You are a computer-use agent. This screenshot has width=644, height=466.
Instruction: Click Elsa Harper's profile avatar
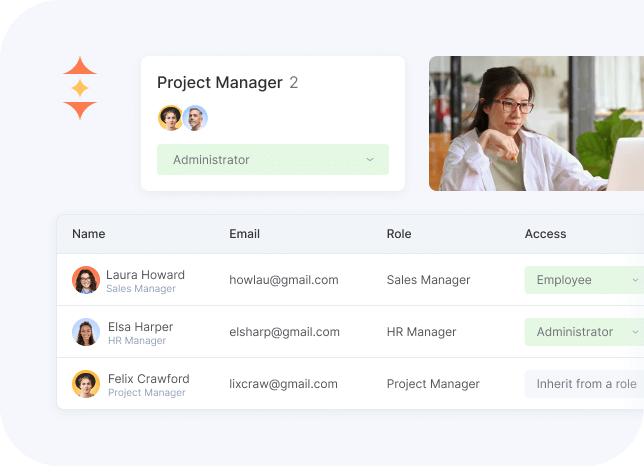pos(86,332)
